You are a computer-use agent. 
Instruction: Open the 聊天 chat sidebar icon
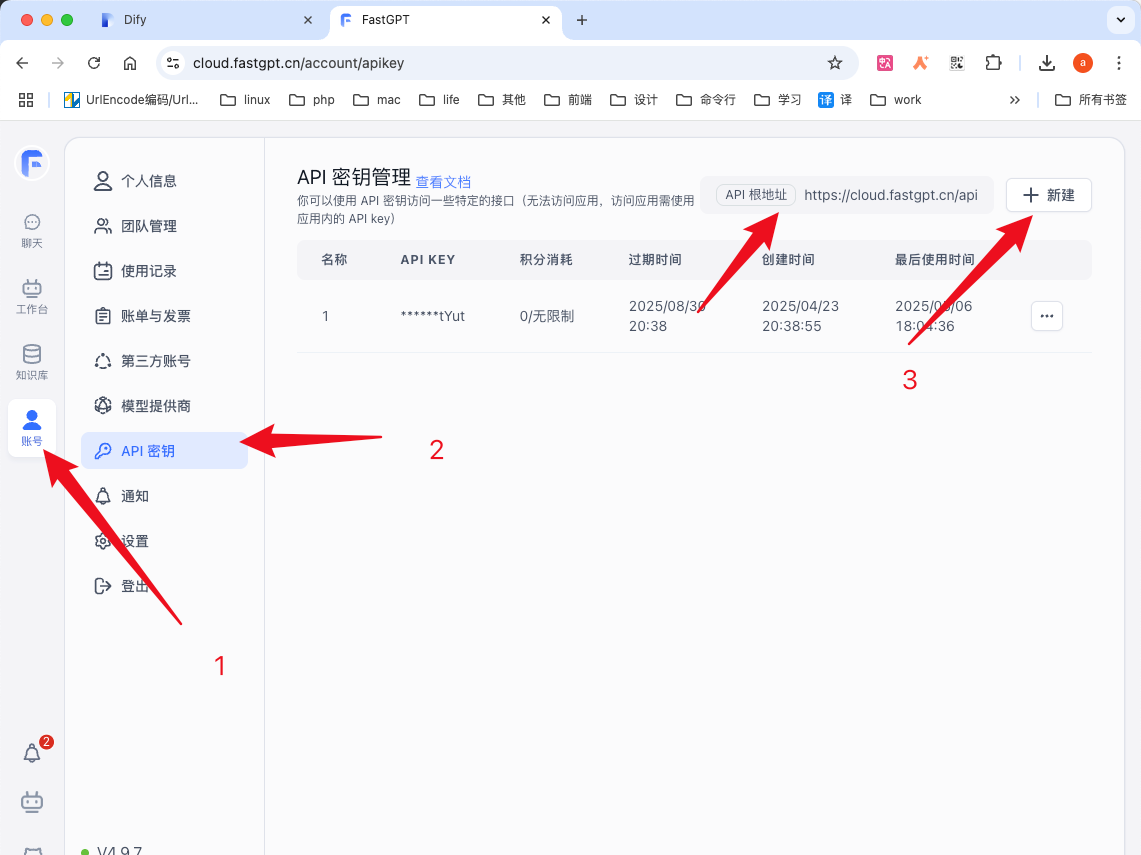click(32, 231)
